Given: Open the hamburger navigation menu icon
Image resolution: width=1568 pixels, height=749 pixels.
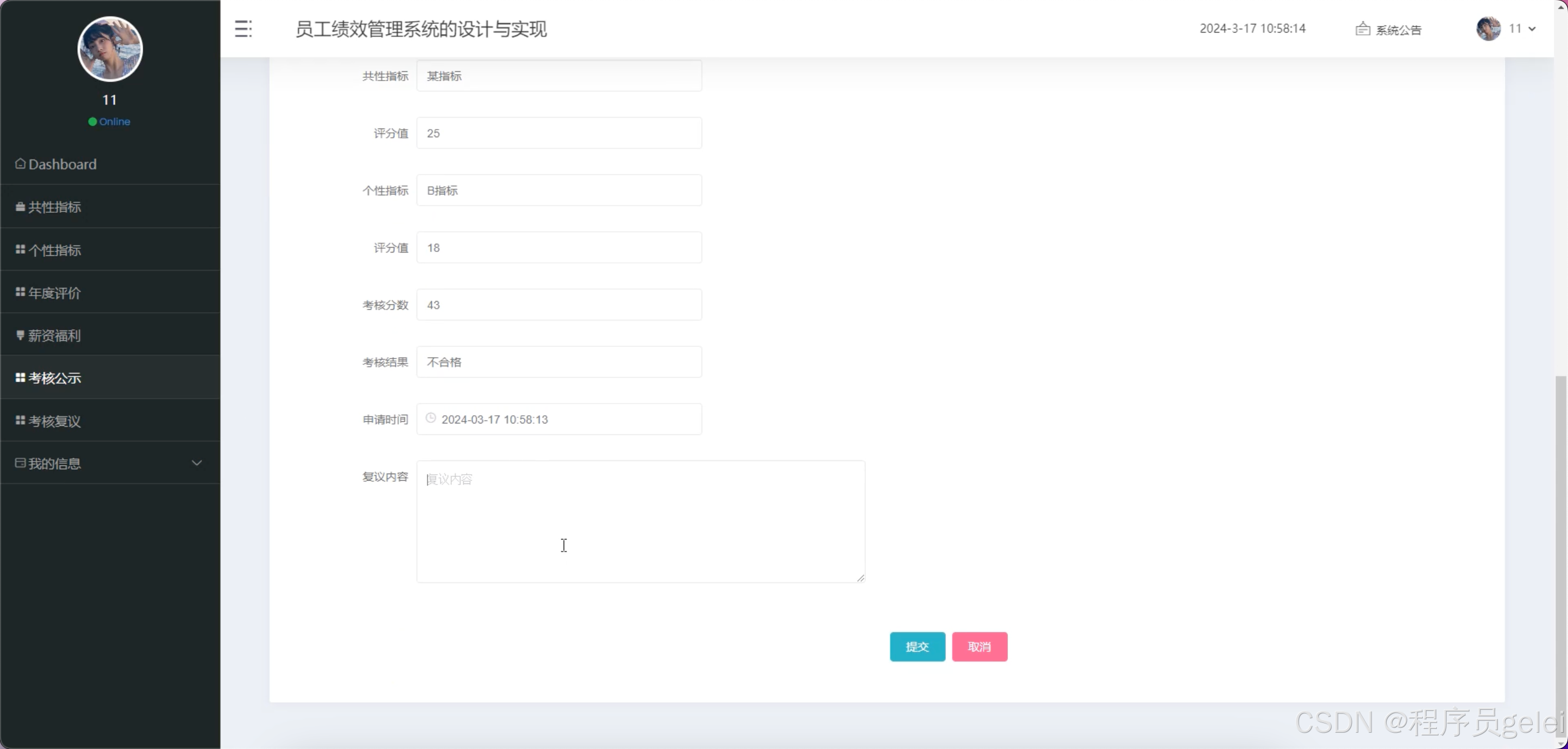Looking at the screenshot, I should click(x=243, y=29).
